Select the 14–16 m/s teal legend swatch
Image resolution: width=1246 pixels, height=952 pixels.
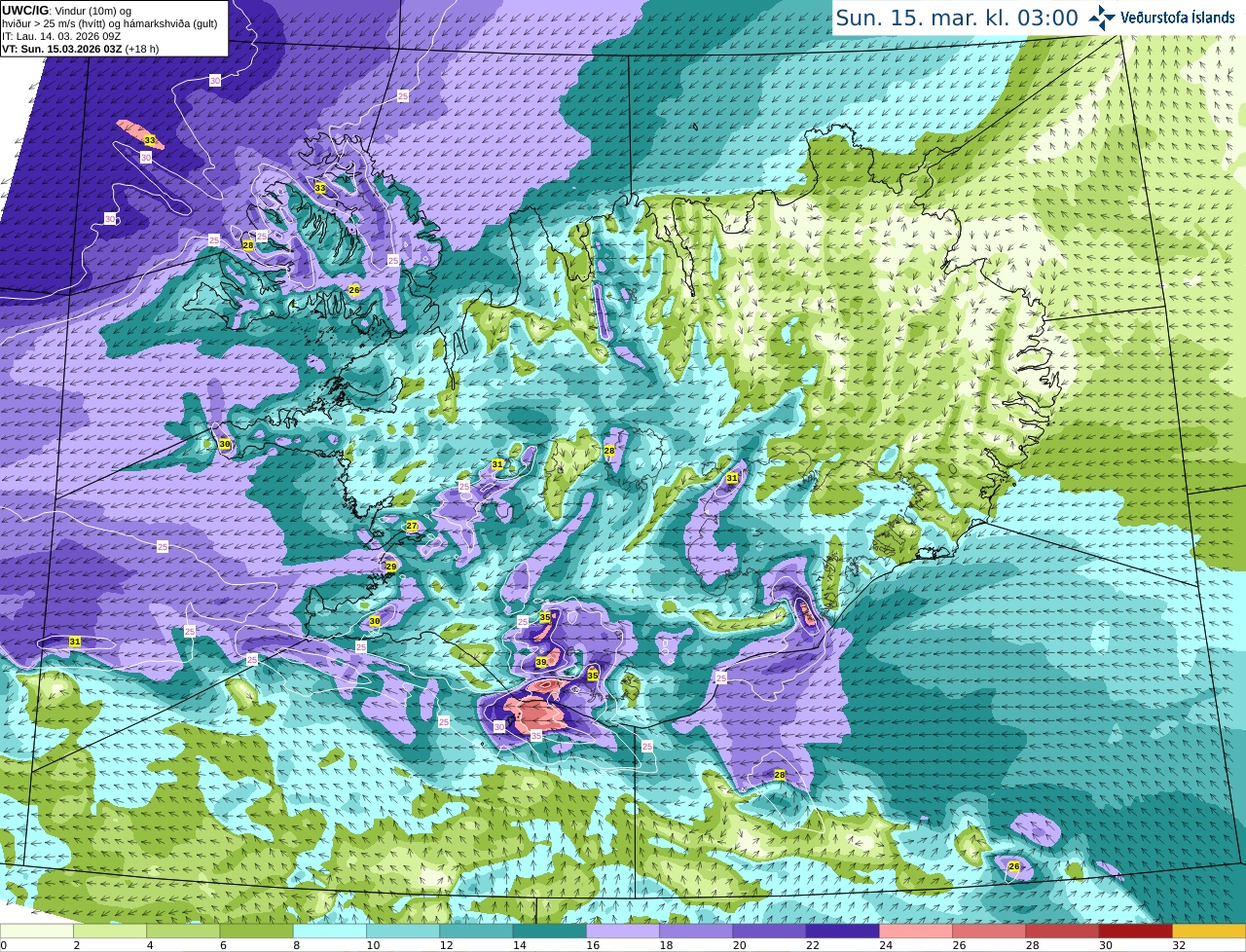[550, 931]
